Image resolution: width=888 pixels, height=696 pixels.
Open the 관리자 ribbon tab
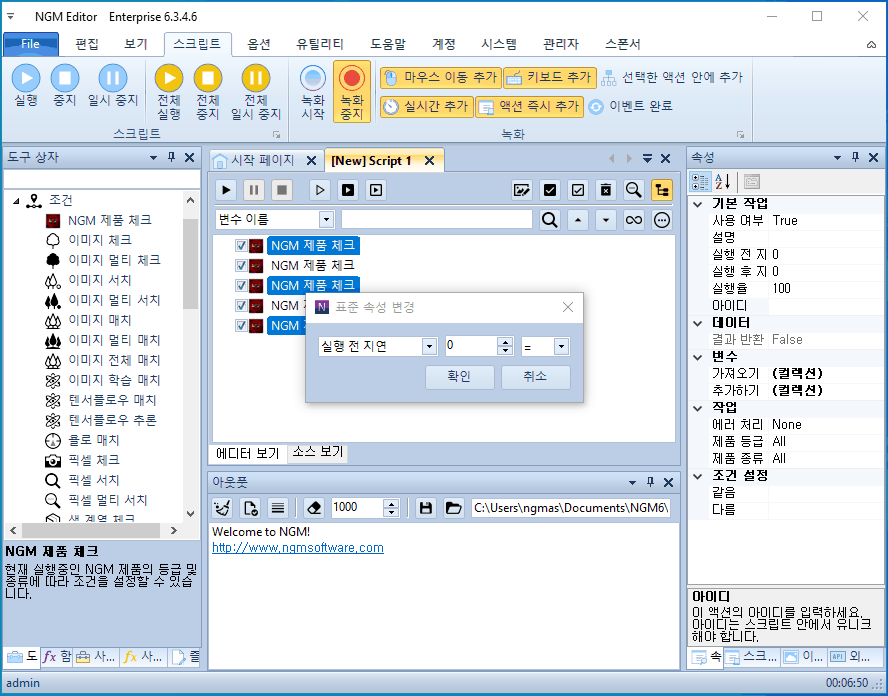[561, 44]
